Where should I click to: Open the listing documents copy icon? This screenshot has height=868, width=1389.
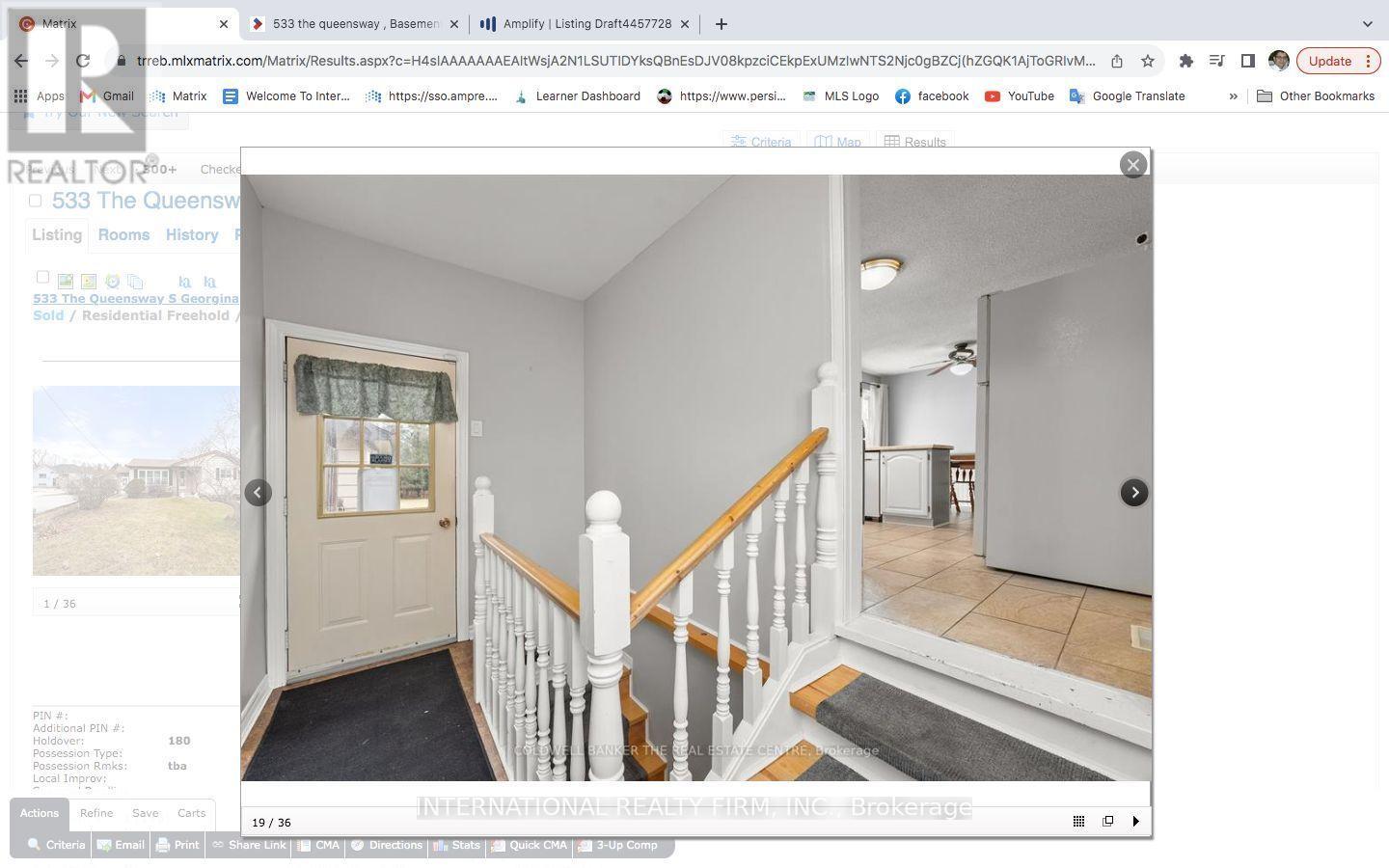coord(135,282)
